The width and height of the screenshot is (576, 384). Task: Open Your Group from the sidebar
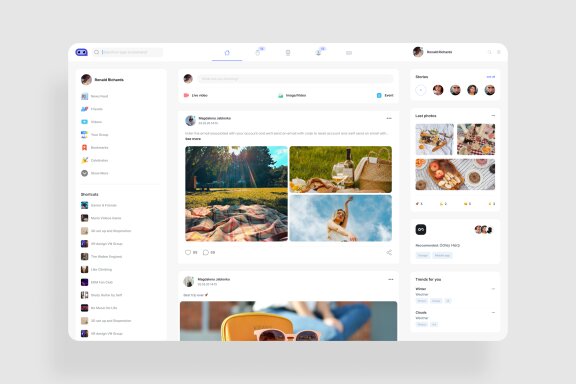[x=95, y=135]
